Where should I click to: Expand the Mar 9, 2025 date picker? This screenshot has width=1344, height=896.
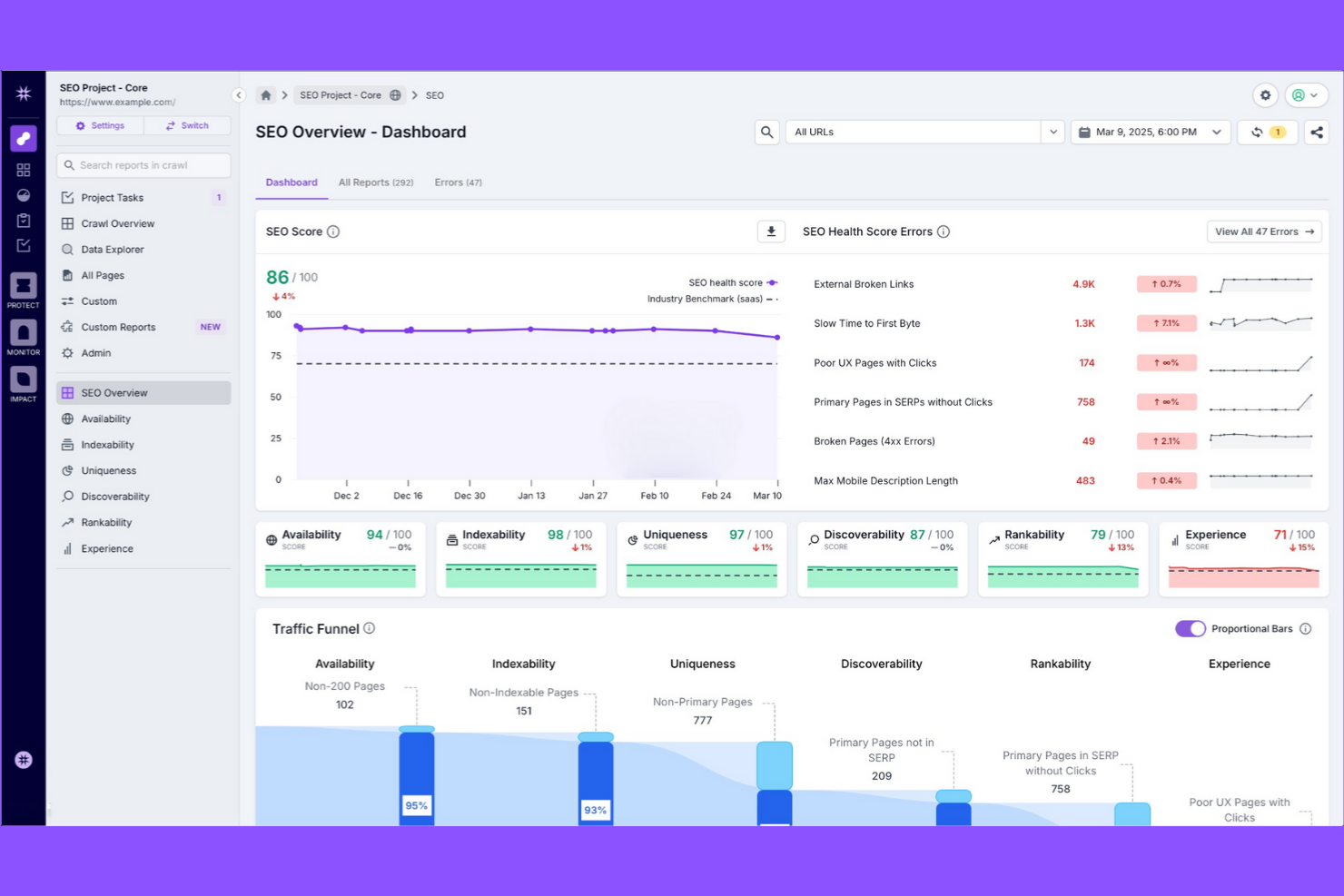coord(1218,132)
